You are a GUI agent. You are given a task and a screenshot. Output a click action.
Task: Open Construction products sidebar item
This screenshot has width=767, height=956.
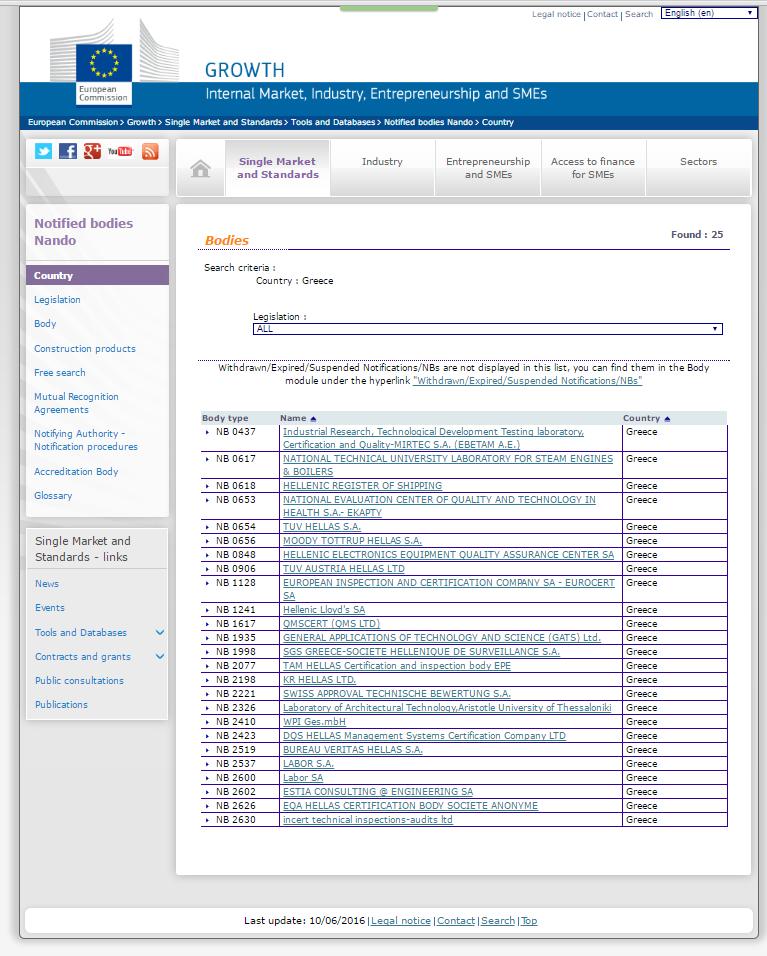(85, 349)
